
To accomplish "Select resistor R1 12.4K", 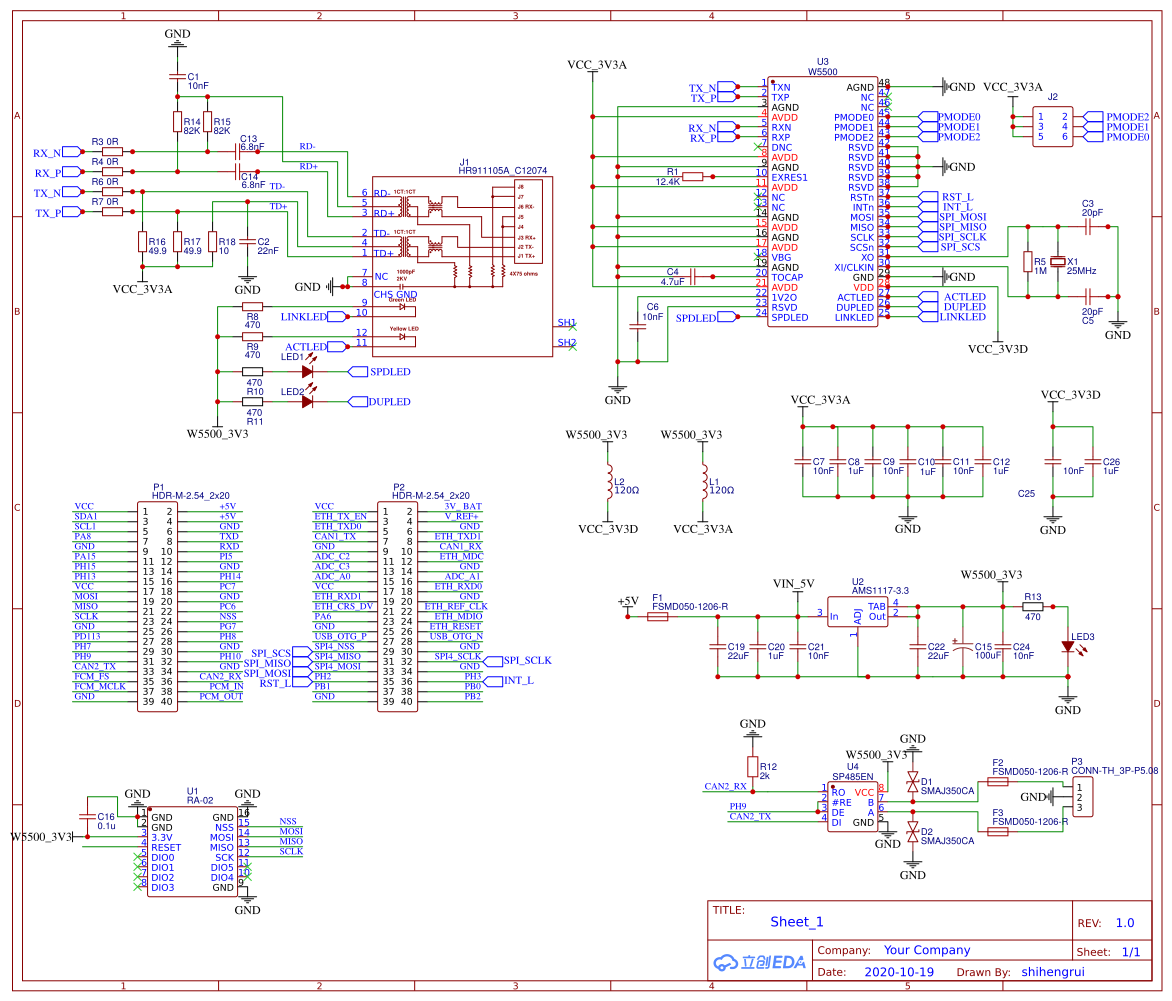I will click(x=693, y=176).
